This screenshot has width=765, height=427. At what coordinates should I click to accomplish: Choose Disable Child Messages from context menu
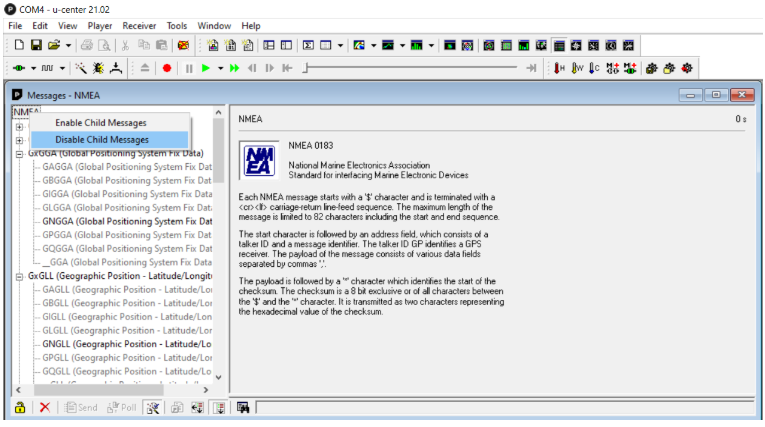(109, 140)
